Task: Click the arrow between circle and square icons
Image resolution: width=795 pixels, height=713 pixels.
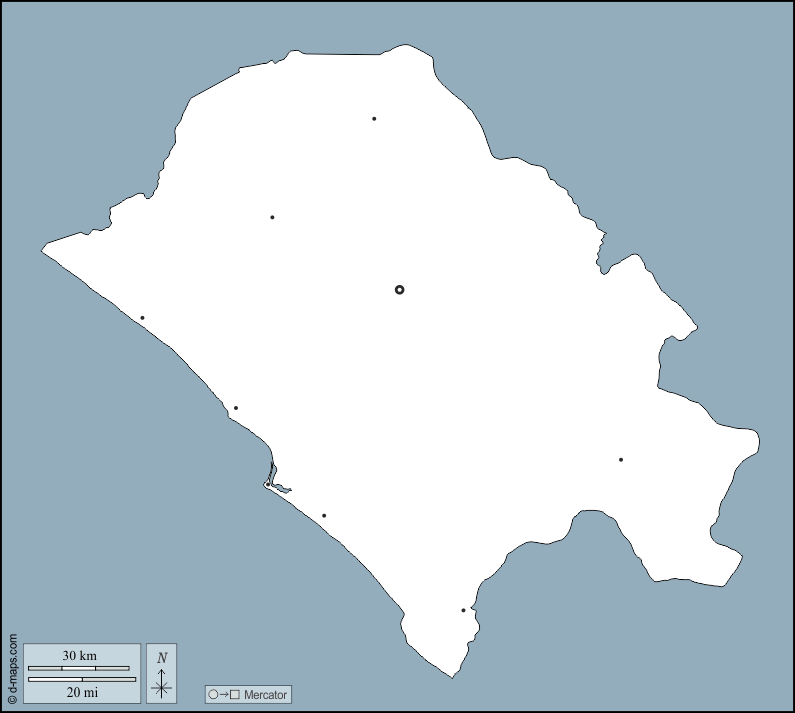Action: click(x=224, y=694)
